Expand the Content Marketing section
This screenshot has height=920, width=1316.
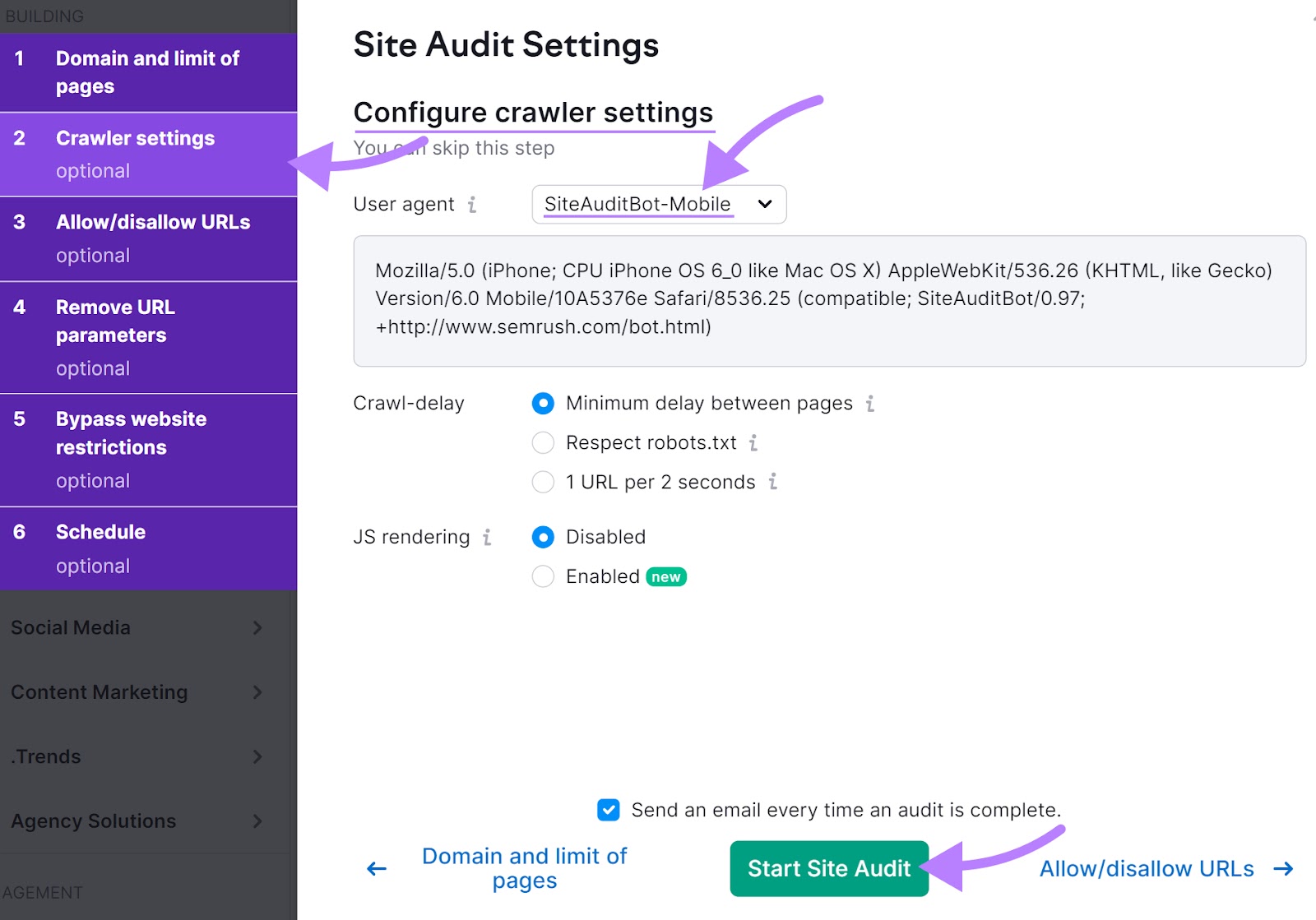click(257, 691)
